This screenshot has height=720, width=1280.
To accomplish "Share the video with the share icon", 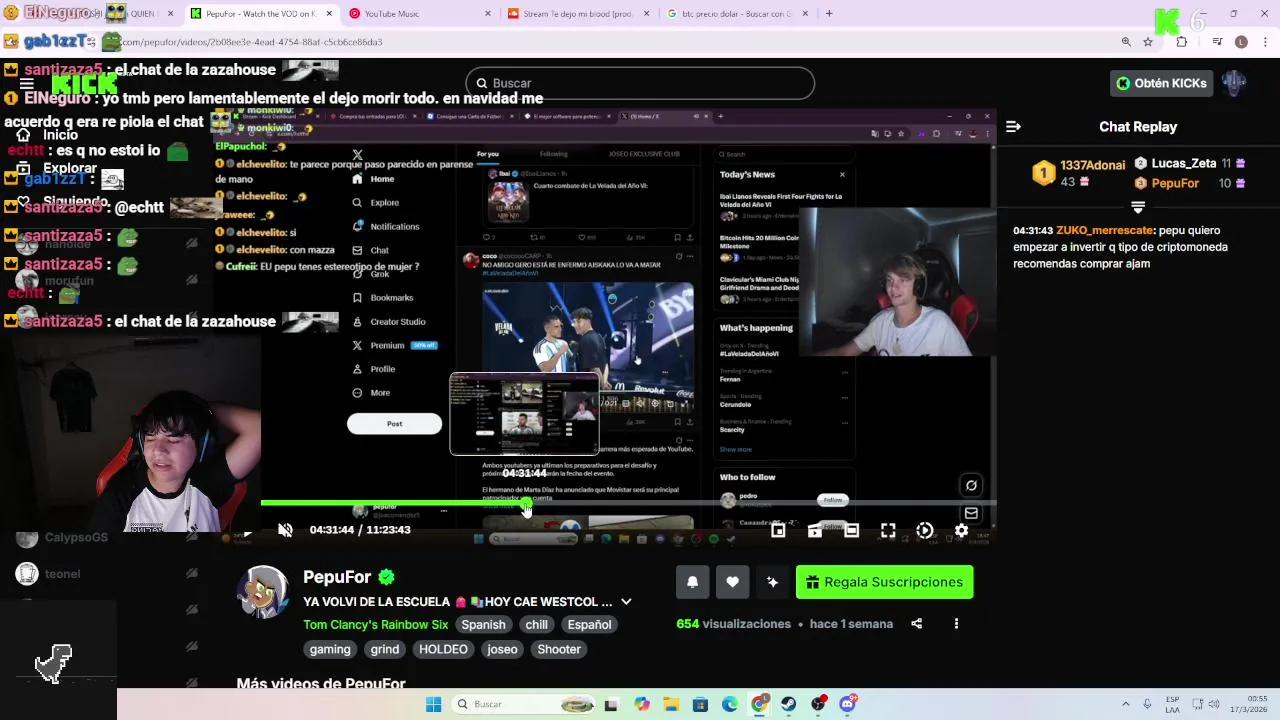I will (x=916, y=624).
